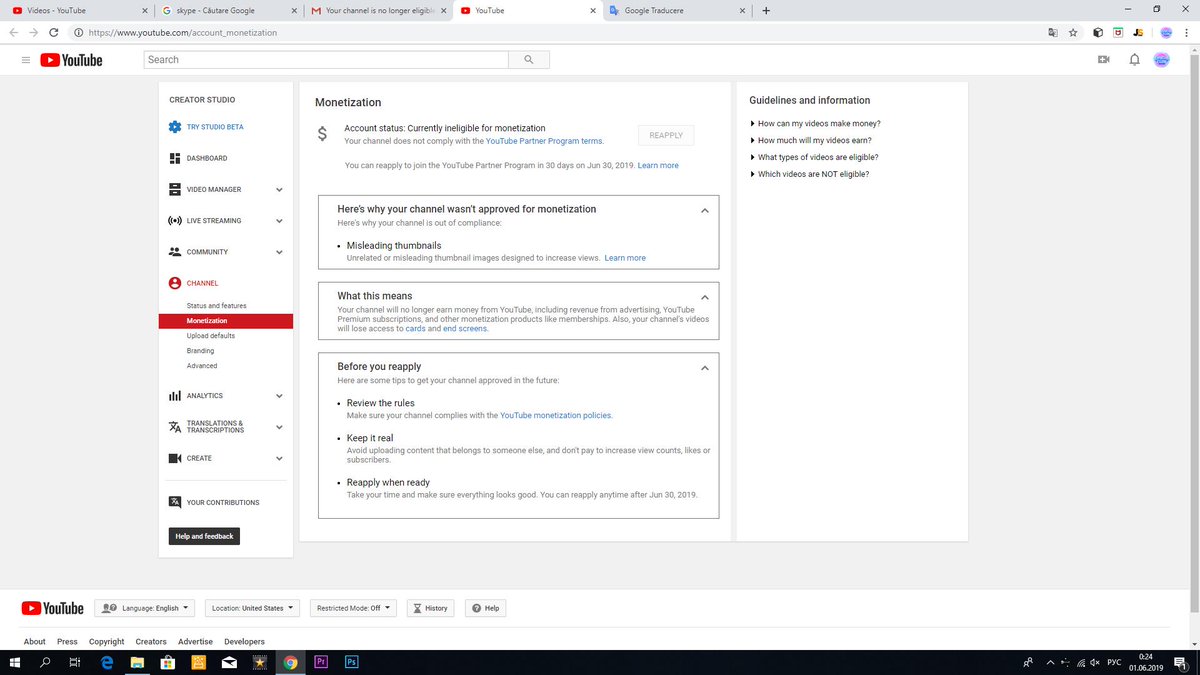
Task: Click the History button in footer
Action: coord(431,608)
